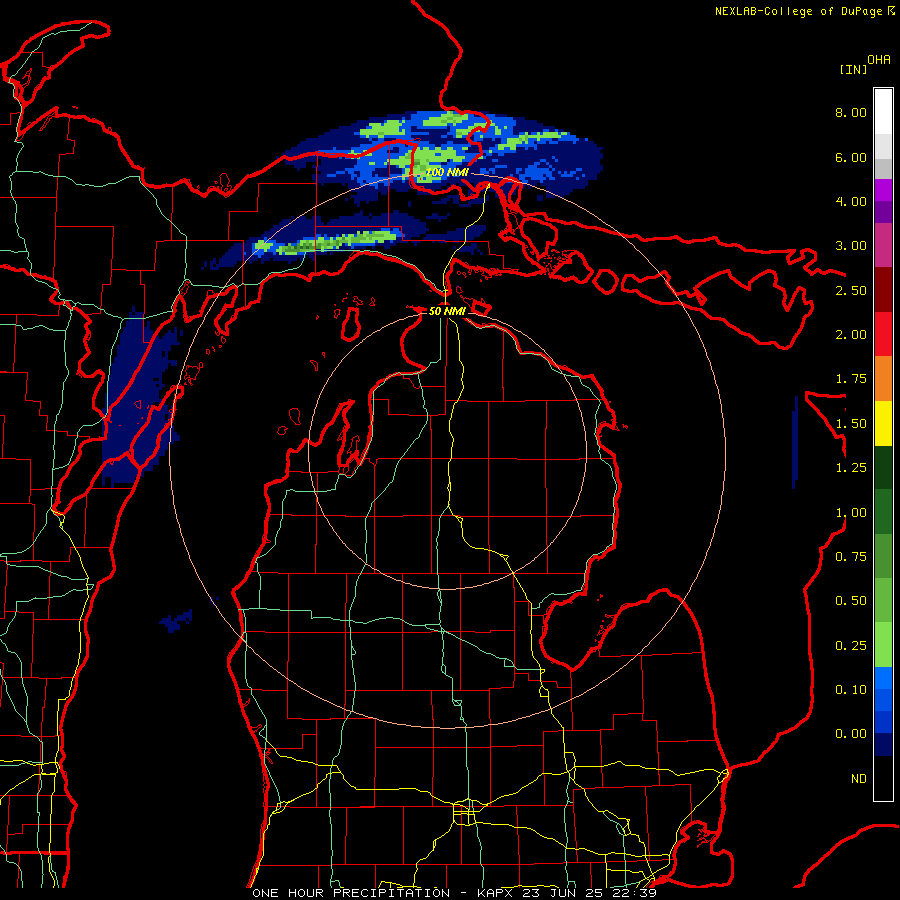900x900 pixels.
Task: Click the 4.00 legend value
Action: pyautogui.click(x=851, y=201)
